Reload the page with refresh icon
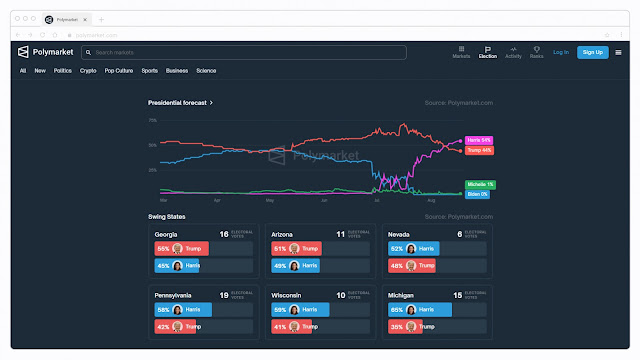The width and height of the screenshot is (640, 360). 42,35
